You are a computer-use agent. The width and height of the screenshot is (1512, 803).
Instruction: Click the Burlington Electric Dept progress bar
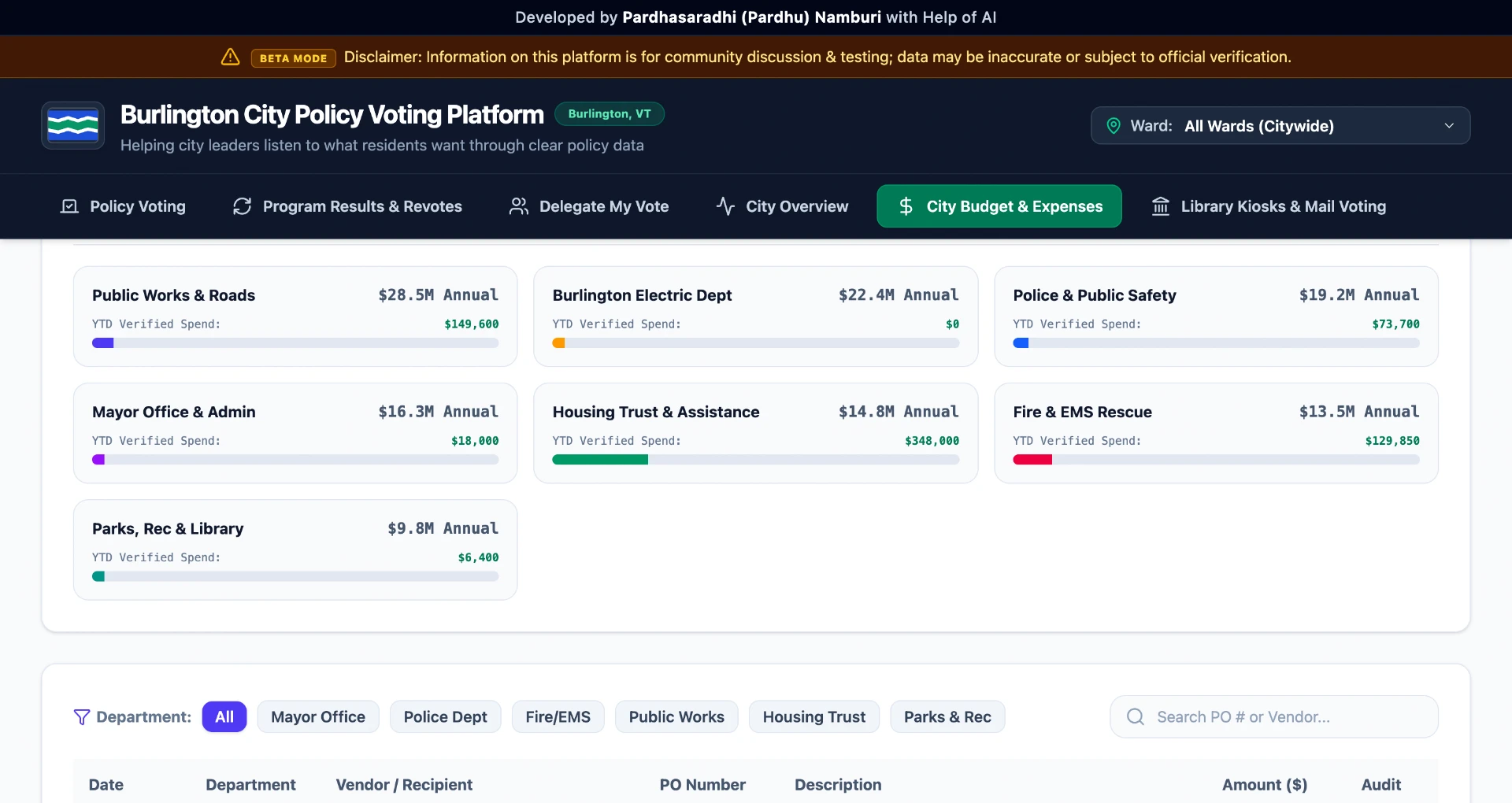click(756, 343)
